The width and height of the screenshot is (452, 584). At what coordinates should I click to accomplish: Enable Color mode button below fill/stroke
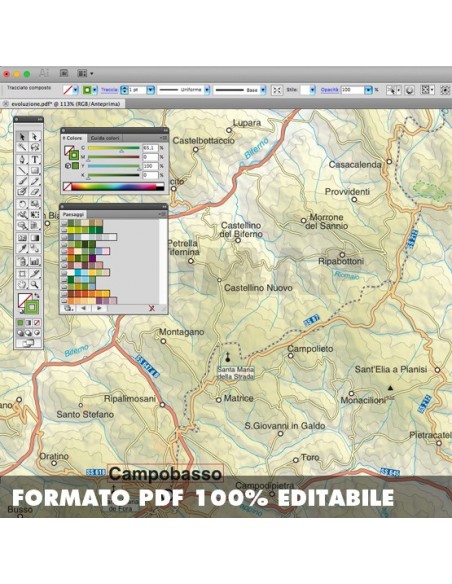[x=21, y=323]
